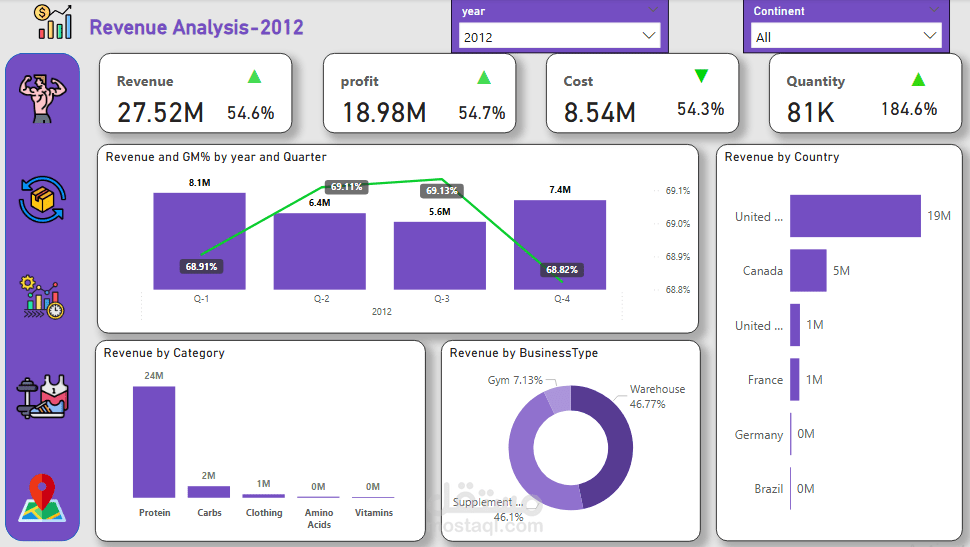Click the 68.91% GM data label
Image resolution: width=970 pixels, height=547 pixels.
[202, 267]
